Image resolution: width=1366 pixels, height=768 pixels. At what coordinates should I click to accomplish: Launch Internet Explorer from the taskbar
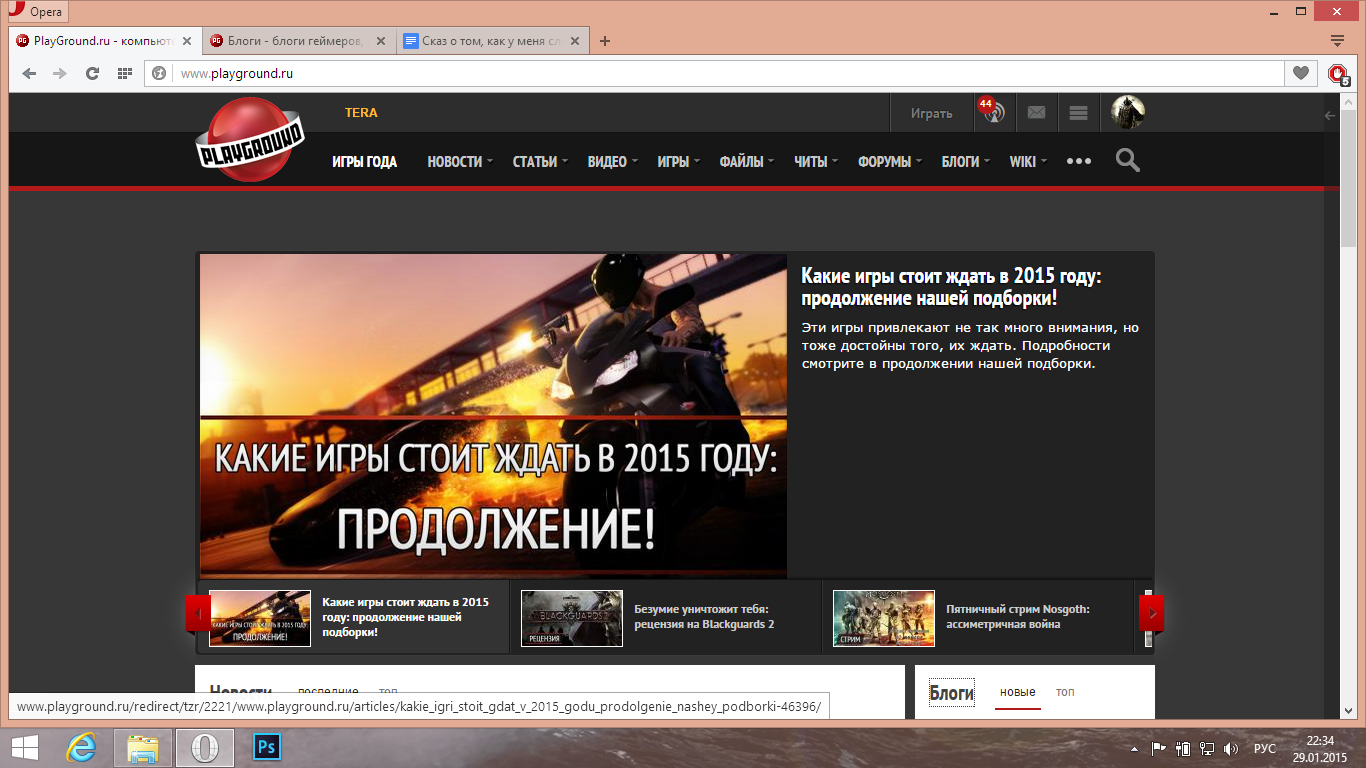[80, 747]
